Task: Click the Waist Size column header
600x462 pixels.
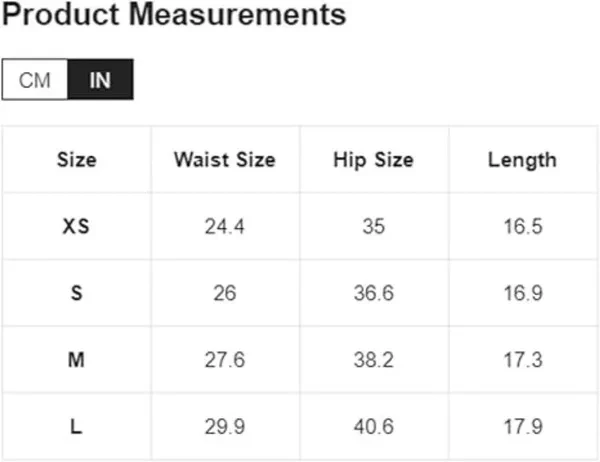Action: point(224,160)
